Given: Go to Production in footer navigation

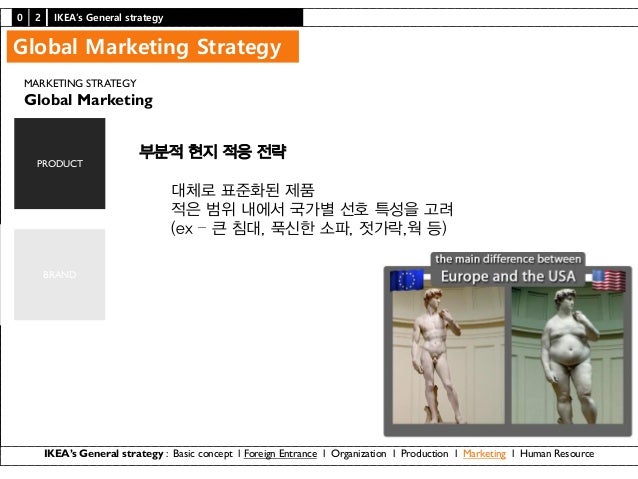Looking at the screenshot, I should [424, 453].
